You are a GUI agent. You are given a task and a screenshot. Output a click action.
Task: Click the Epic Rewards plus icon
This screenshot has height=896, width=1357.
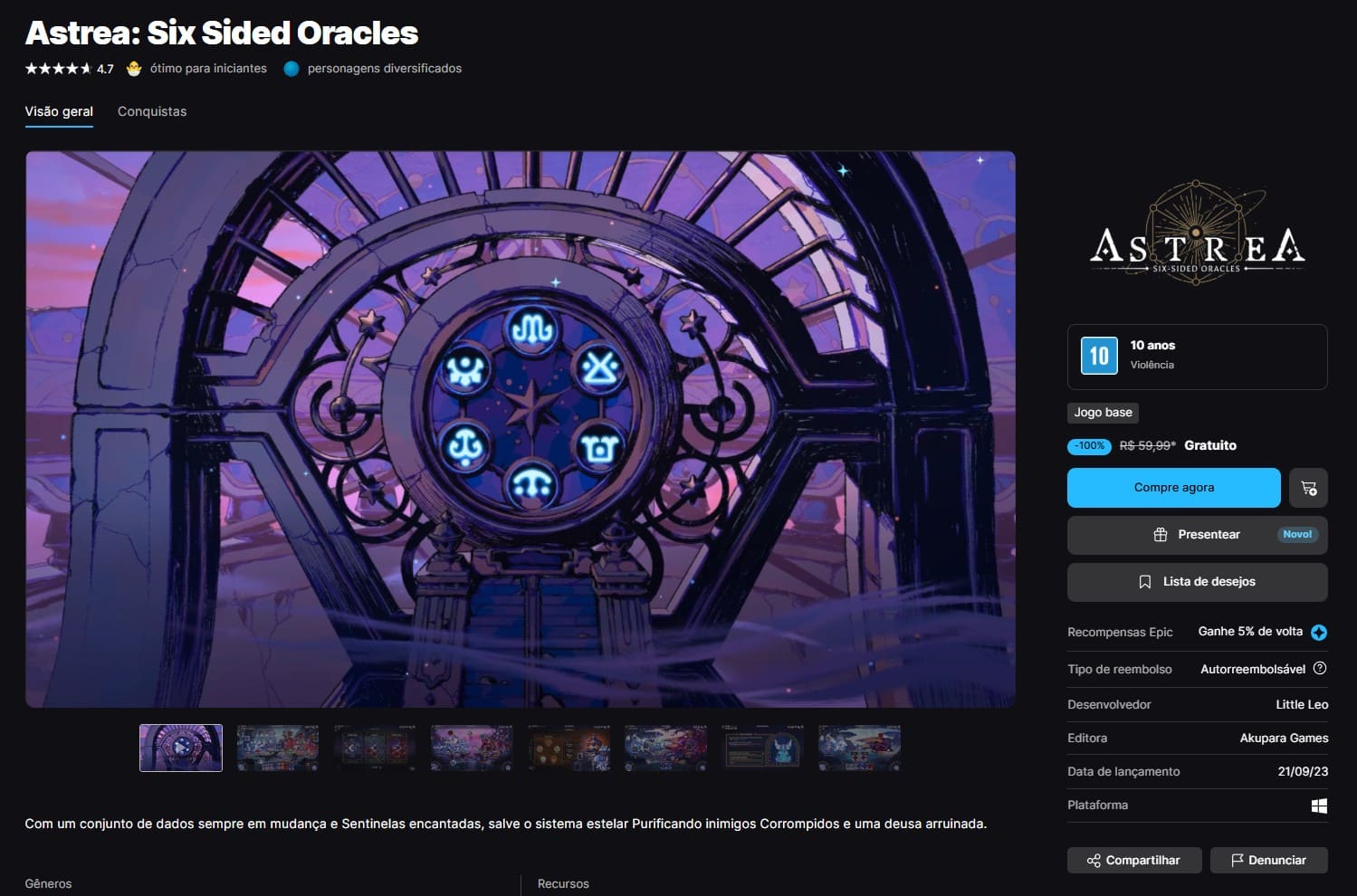[x=1319, y=633]
